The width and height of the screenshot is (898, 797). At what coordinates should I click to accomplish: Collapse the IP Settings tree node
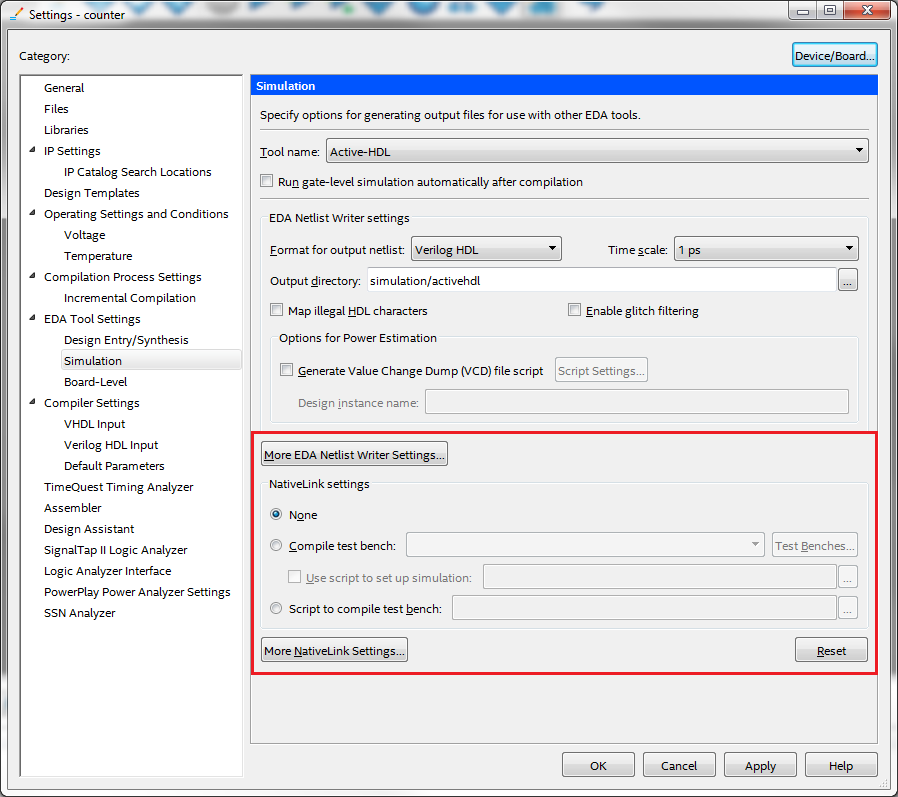(32, 150)
